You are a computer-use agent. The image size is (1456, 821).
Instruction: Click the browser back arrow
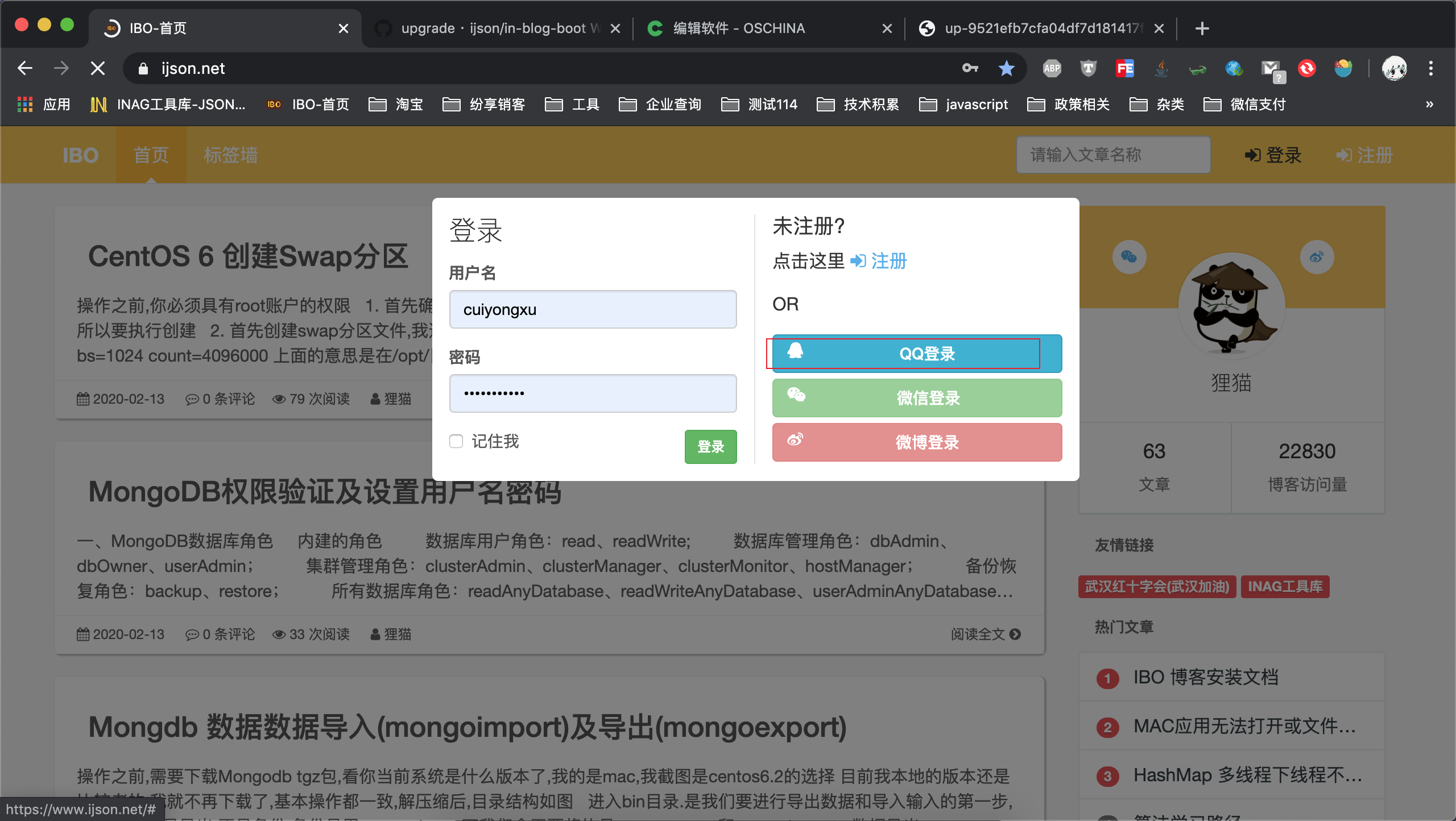(25, 68)
